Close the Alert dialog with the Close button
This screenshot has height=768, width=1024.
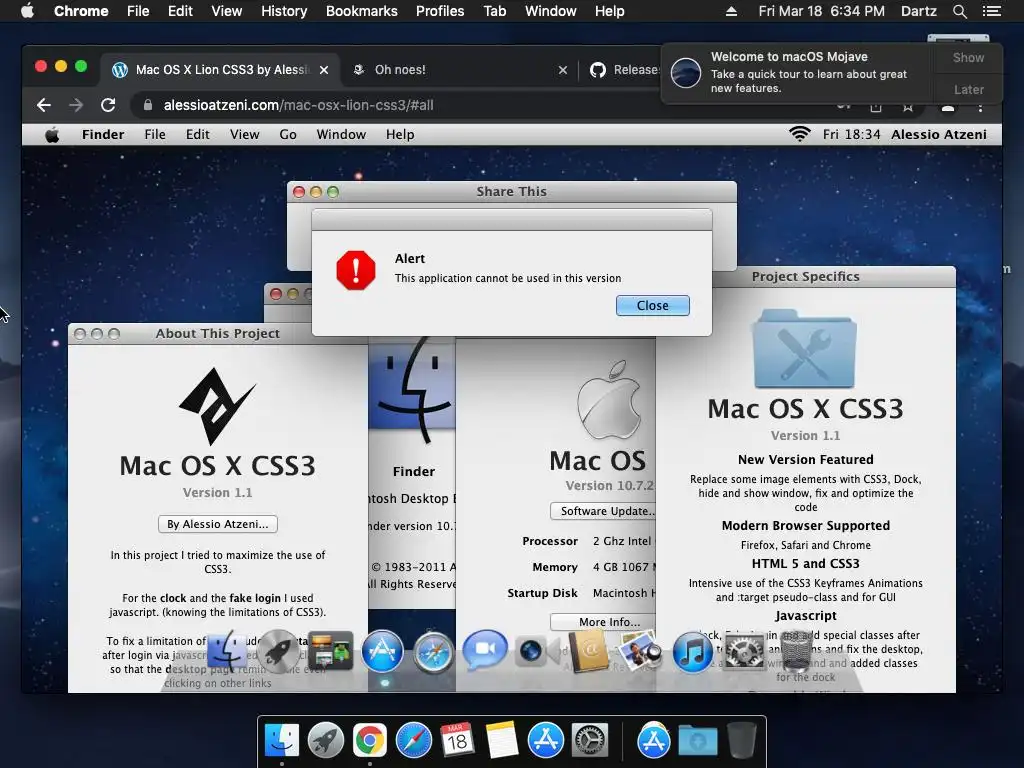click(x=652, y=306)
